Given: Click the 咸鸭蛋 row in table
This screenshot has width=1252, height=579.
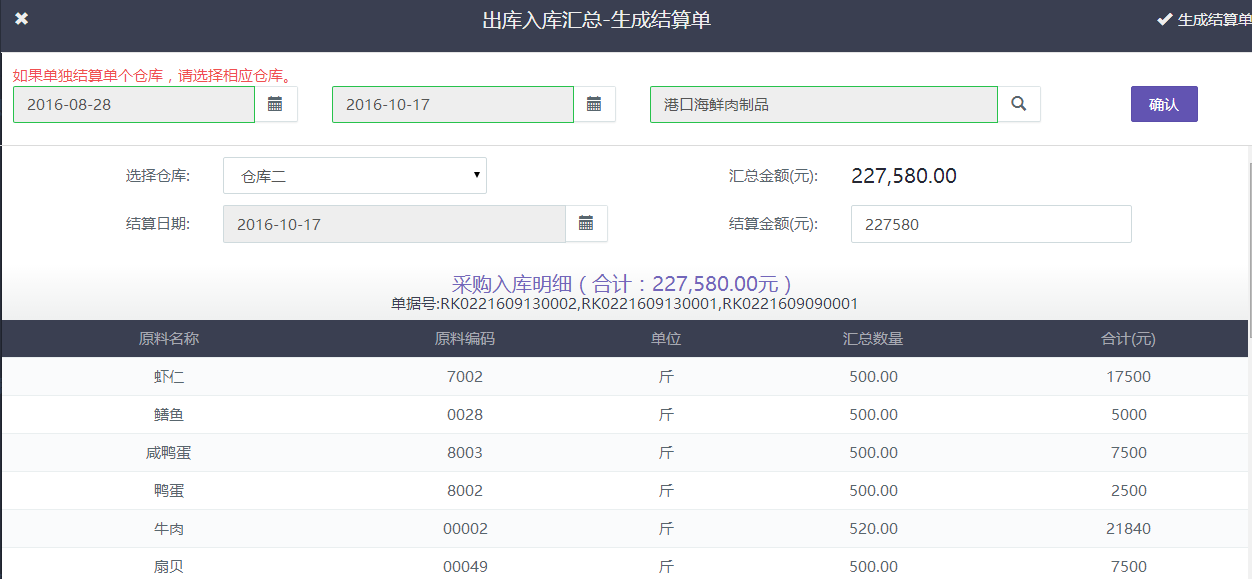Looking at the screenshot, I should pos(168,453).
